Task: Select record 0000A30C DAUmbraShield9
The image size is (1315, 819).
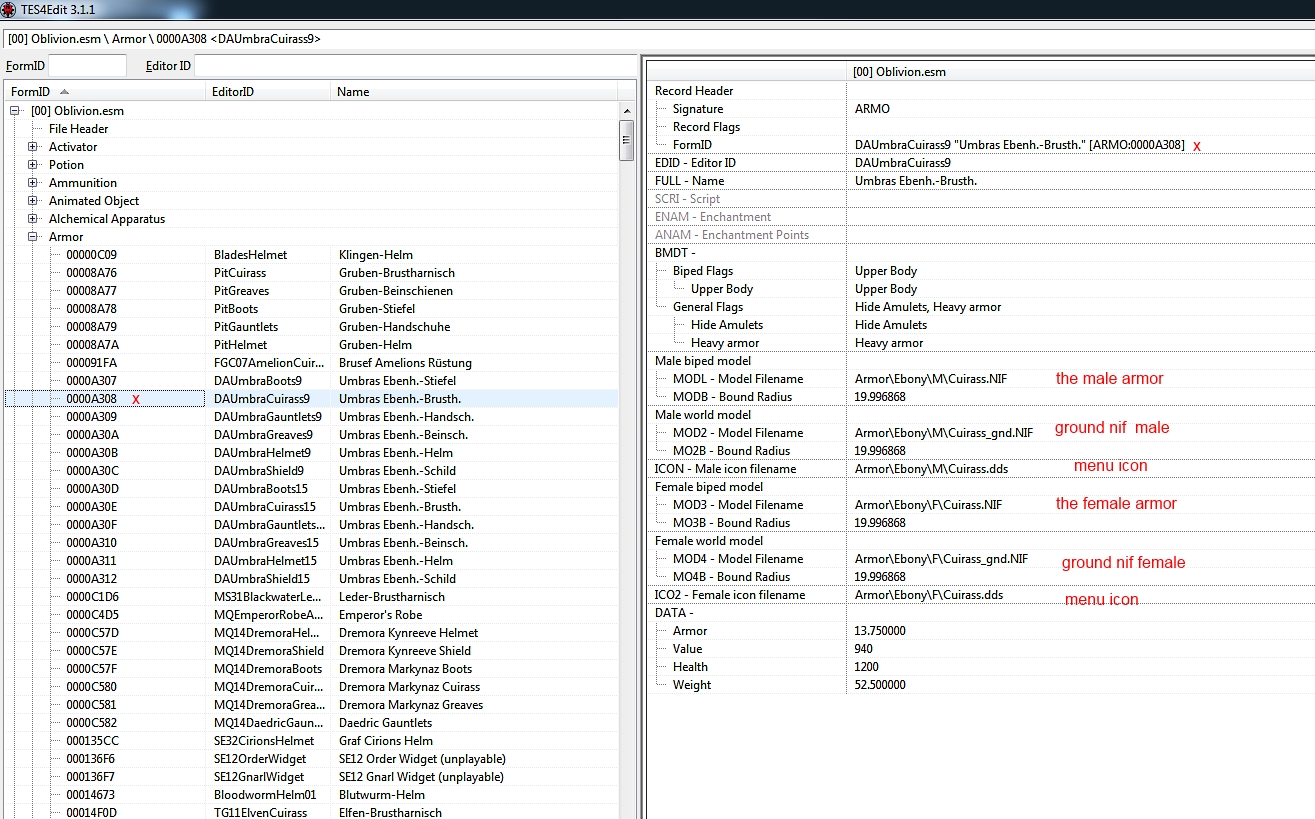Action: pos(311,471)
